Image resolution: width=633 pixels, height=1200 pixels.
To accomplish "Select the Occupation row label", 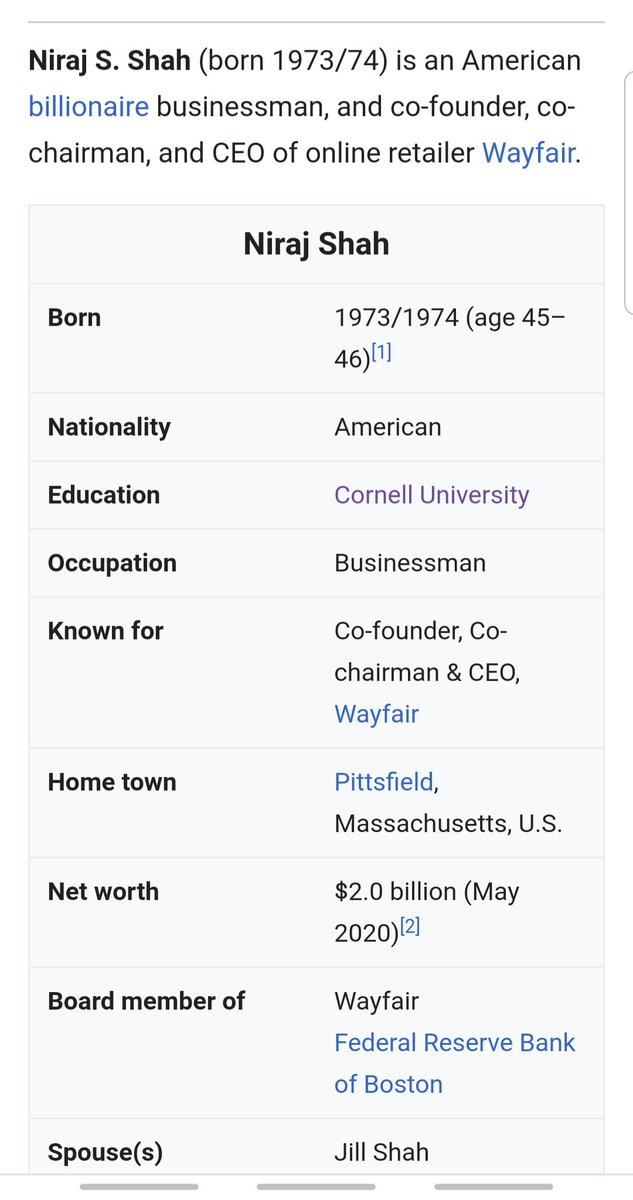I will click(x=112, y=563).
